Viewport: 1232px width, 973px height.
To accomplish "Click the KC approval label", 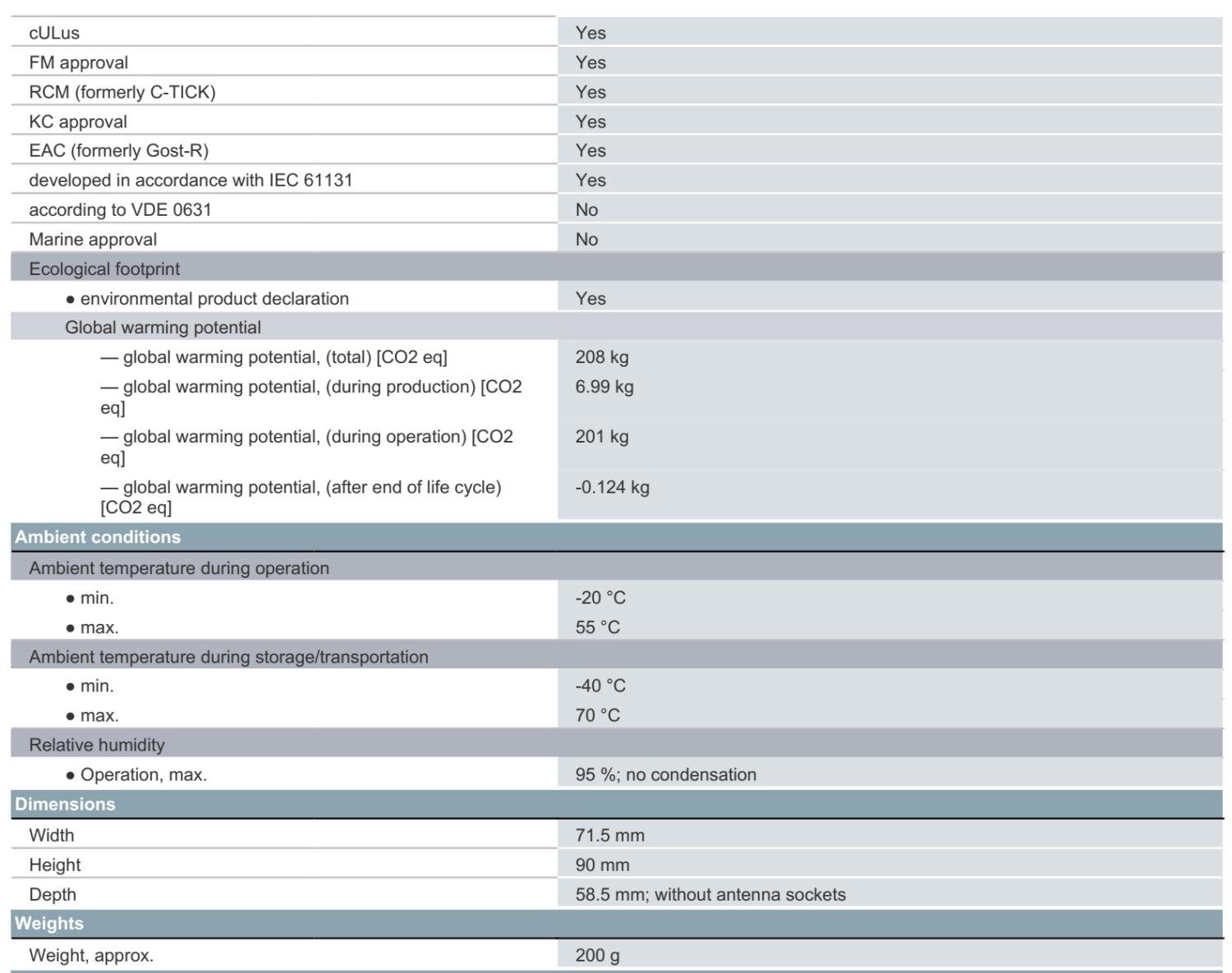I will click(x=78, y=122).
